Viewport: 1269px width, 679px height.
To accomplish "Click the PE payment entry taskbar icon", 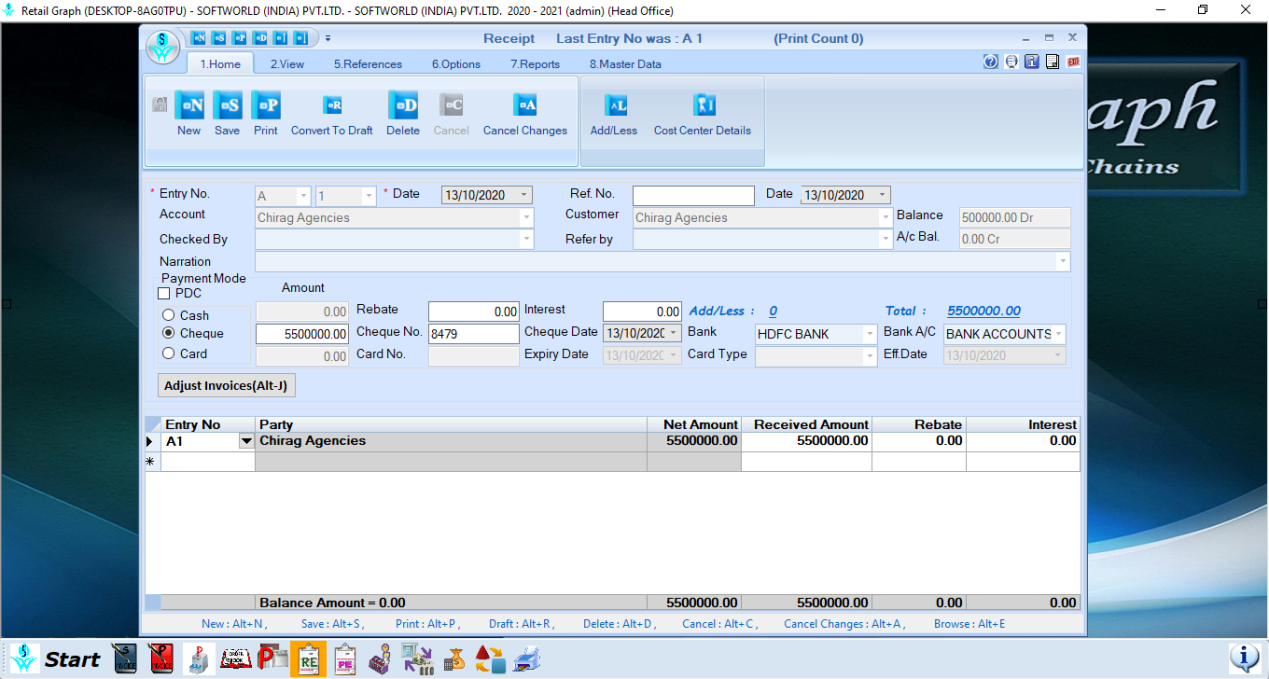I will [x=345, y=659].
